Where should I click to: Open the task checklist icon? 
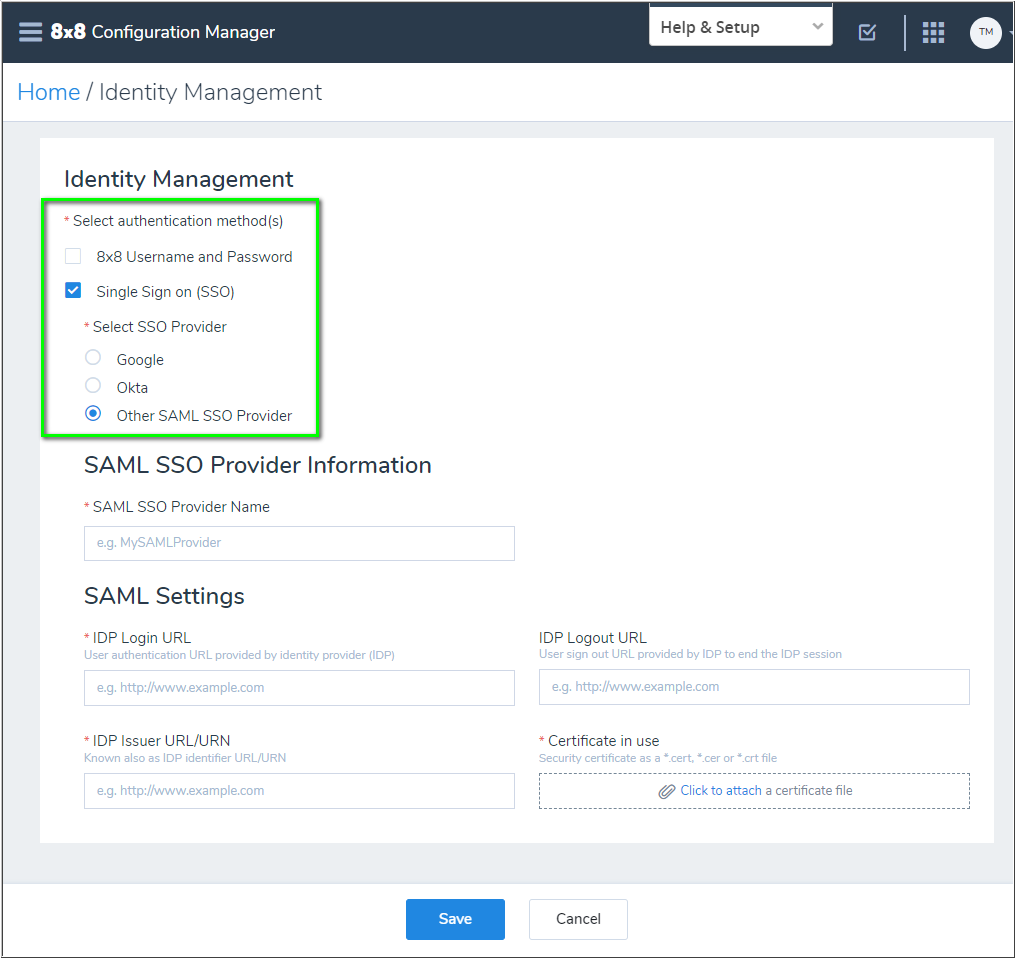tap(867, 32)
